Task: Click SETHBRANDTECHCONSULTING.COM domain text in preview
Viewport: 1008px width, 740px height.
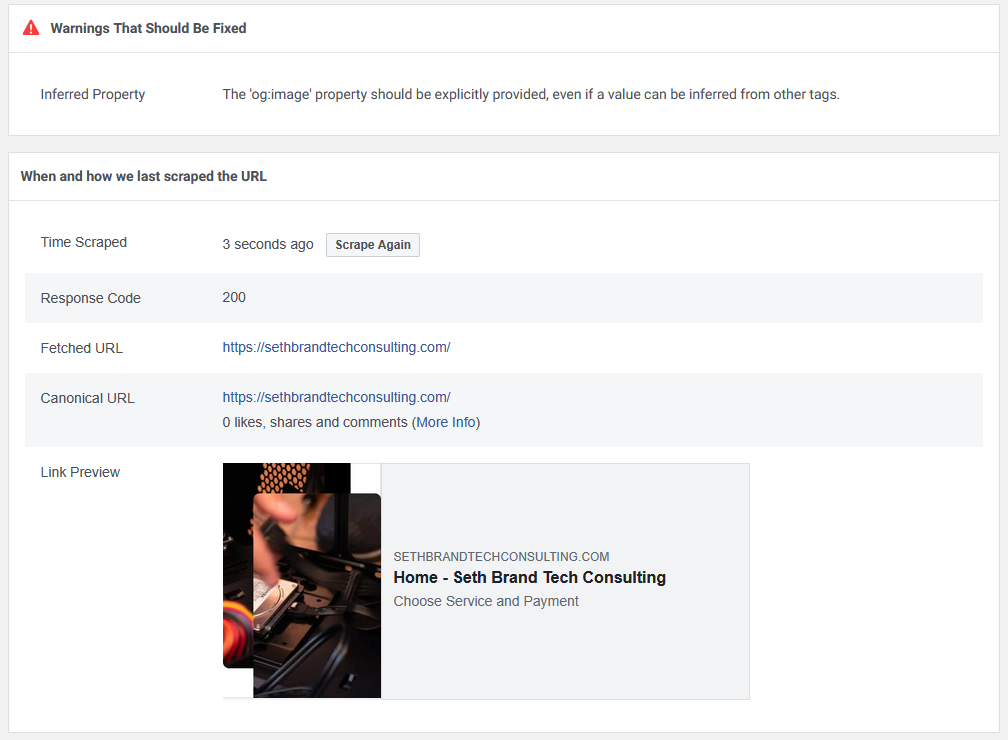Action: [x=501, y=557]
